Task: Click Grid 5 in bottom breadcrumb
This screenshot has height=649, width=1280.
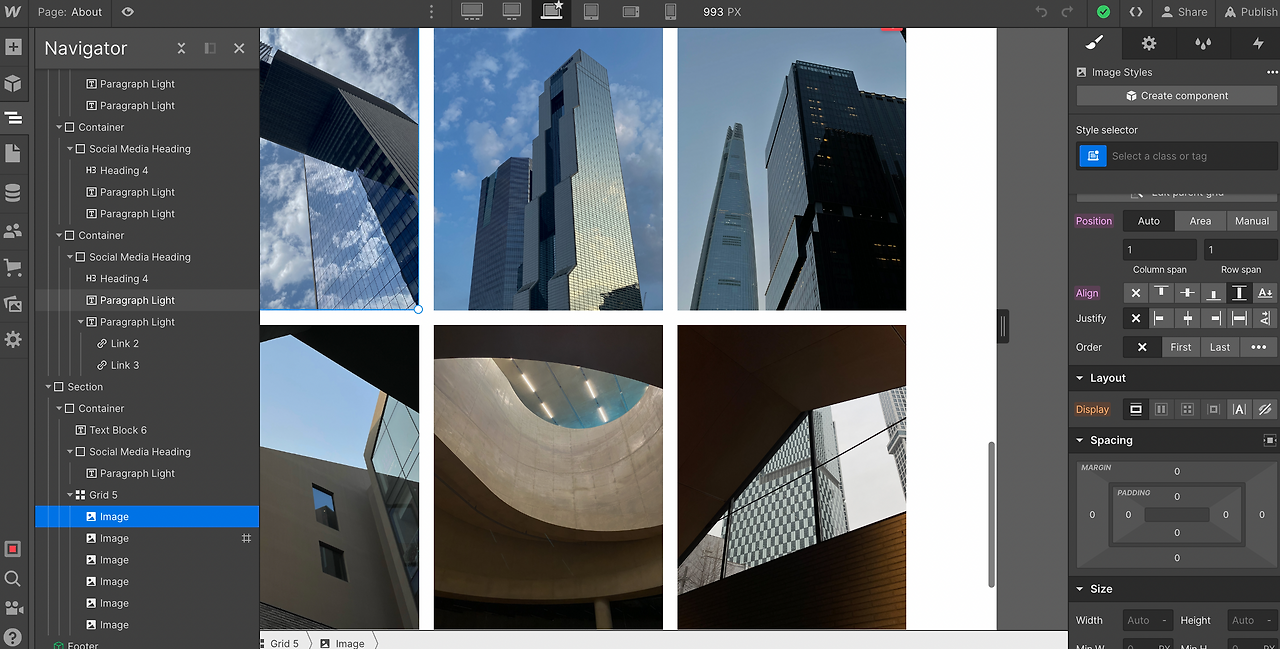Action: click(x=284, y=643)
